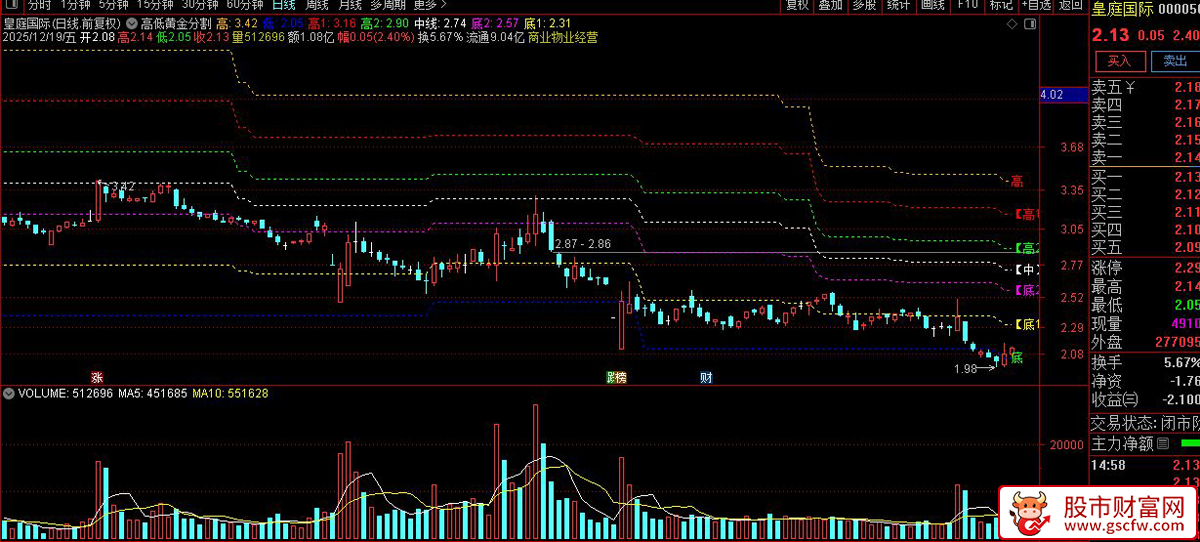Select the 15分钟 period tab
Viewport: 1200px width, 542px height.
(155, 5)
